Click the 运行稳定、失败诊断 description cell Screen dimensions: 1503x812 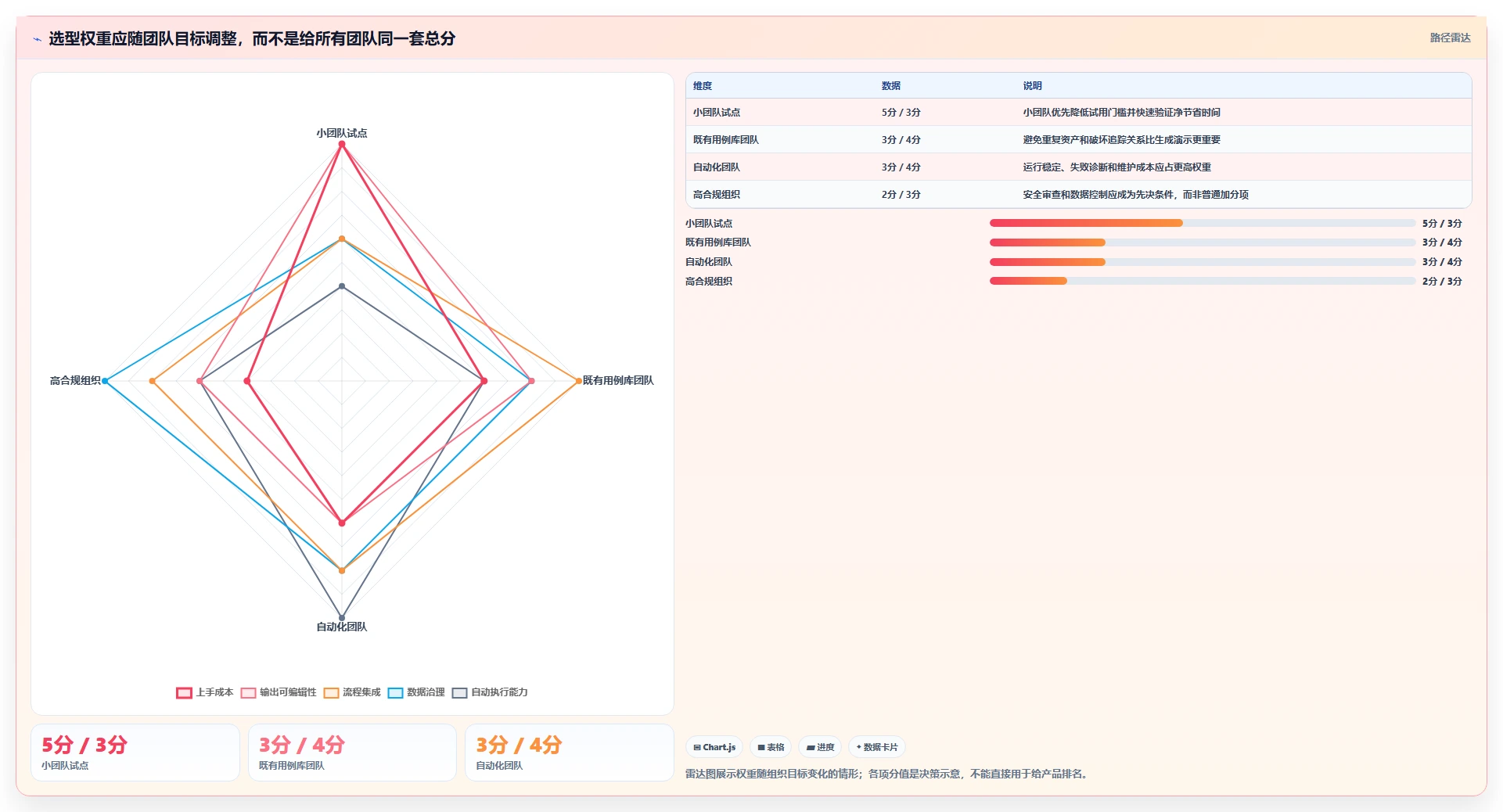[1116, 167]
